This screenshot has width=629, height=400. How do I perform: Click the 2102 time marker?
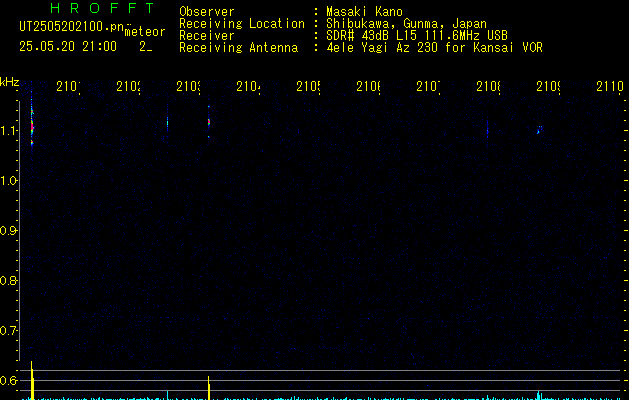128,87
